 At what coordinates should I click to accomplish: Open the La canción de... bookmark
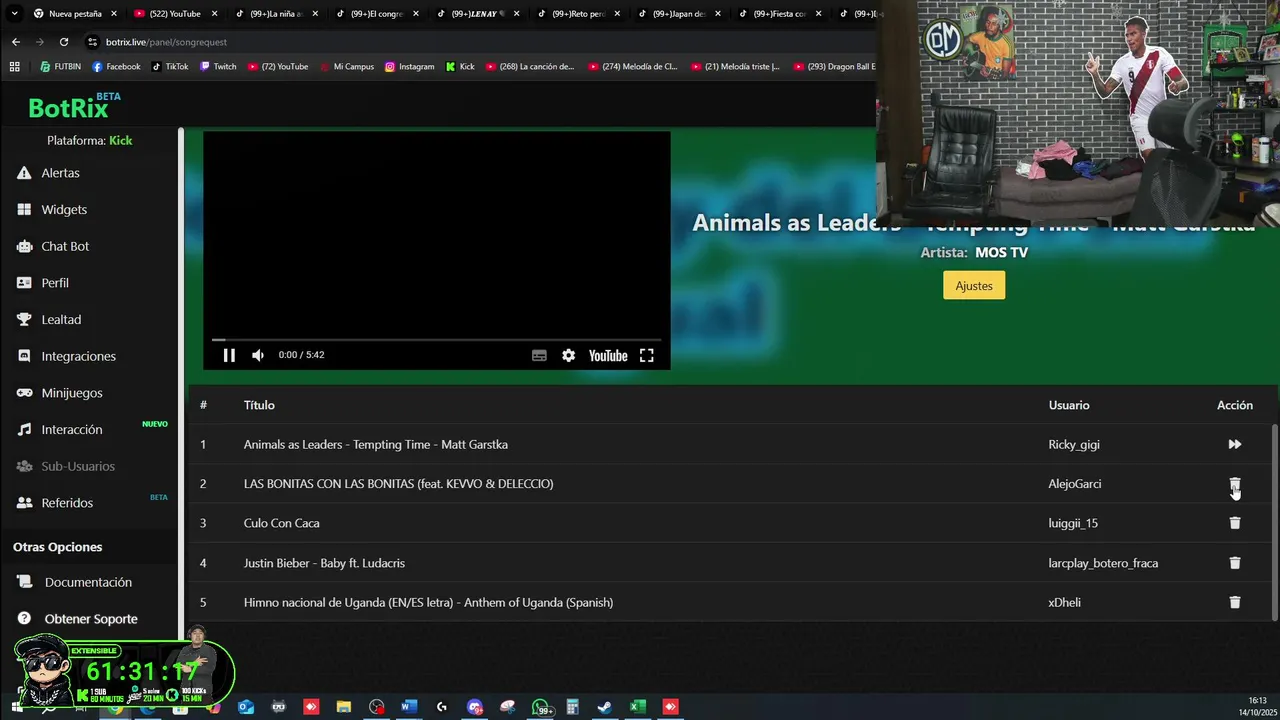530,67
